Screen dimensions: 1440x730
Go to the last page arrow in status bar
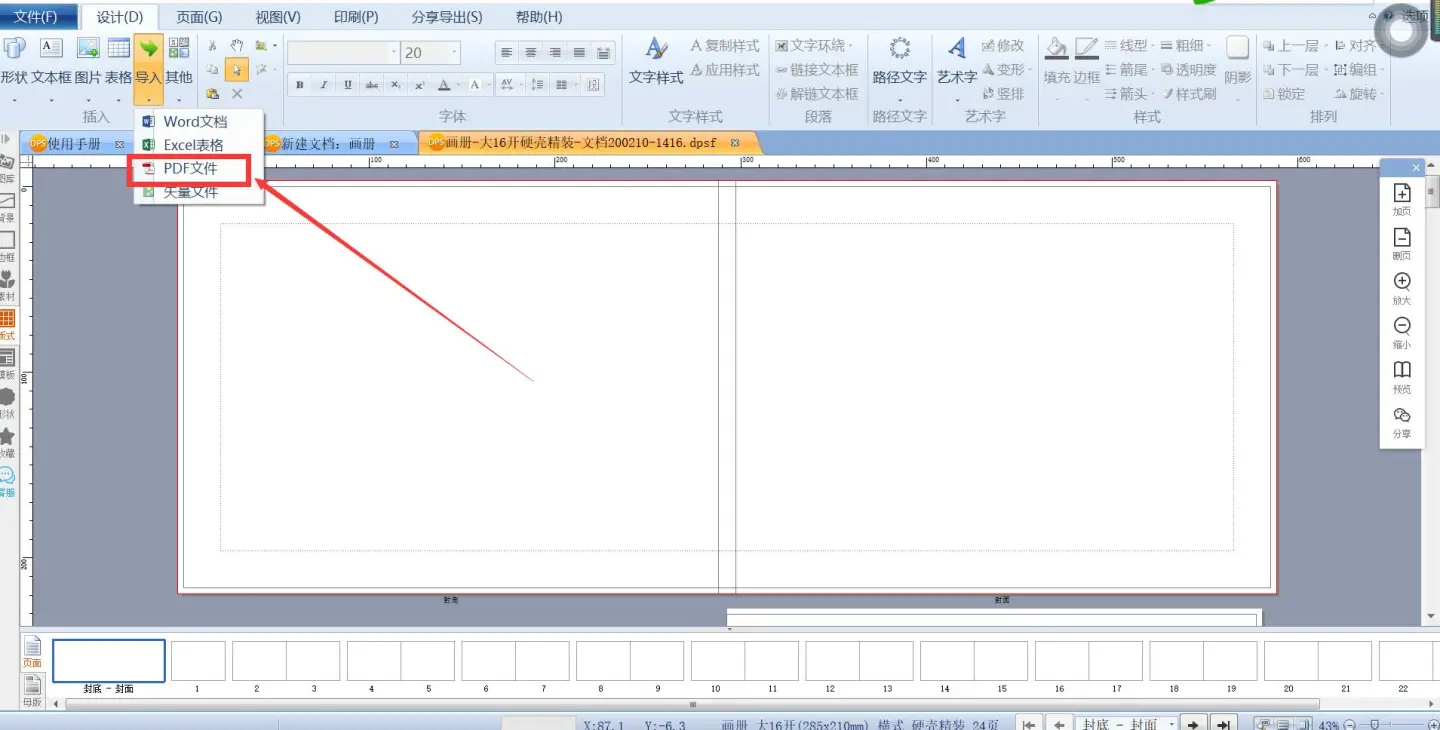(1223, 724)
